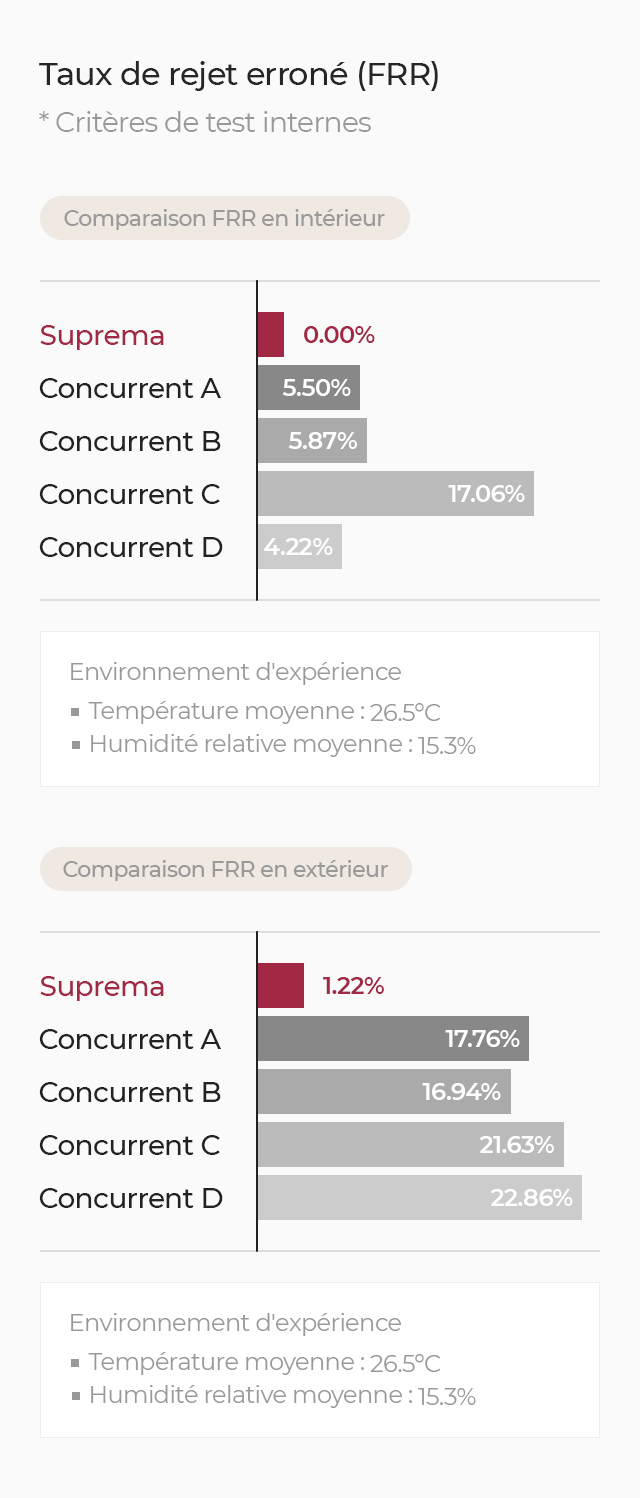
Task: Select the outdoor Suprema 1.22% red bar
Action: tap(281, 986)
